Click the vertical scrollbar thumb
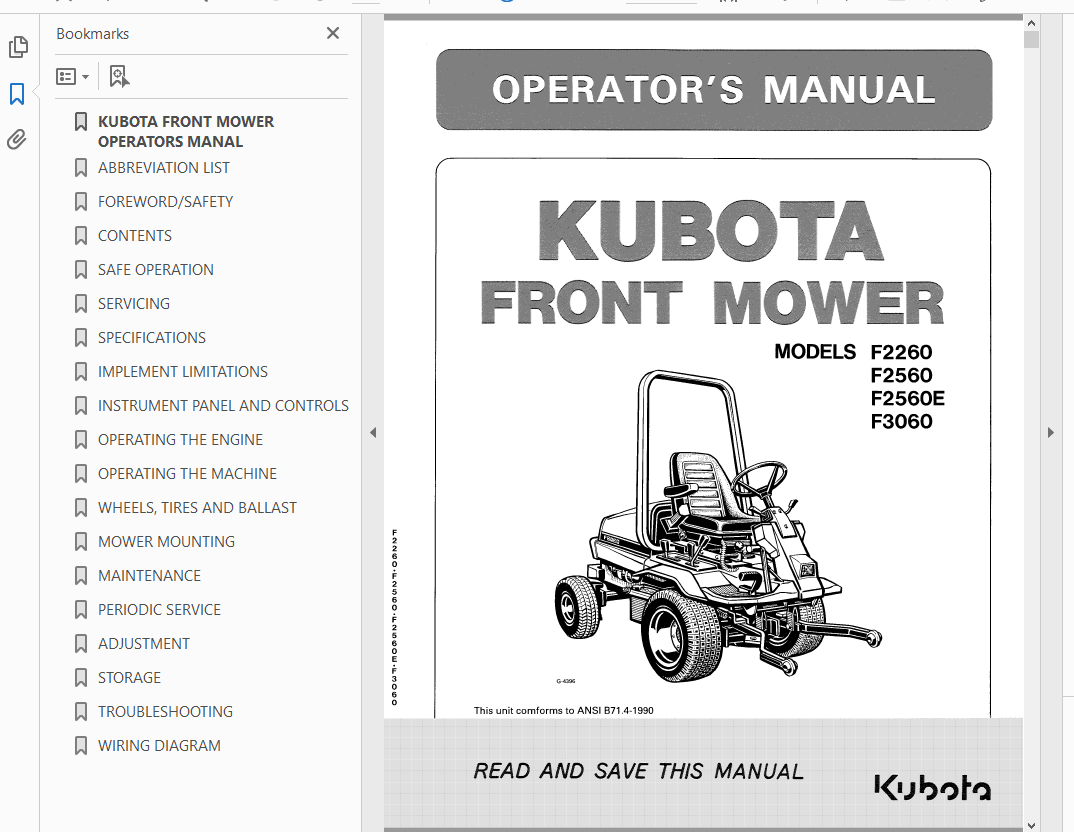 click(1032, 39)
